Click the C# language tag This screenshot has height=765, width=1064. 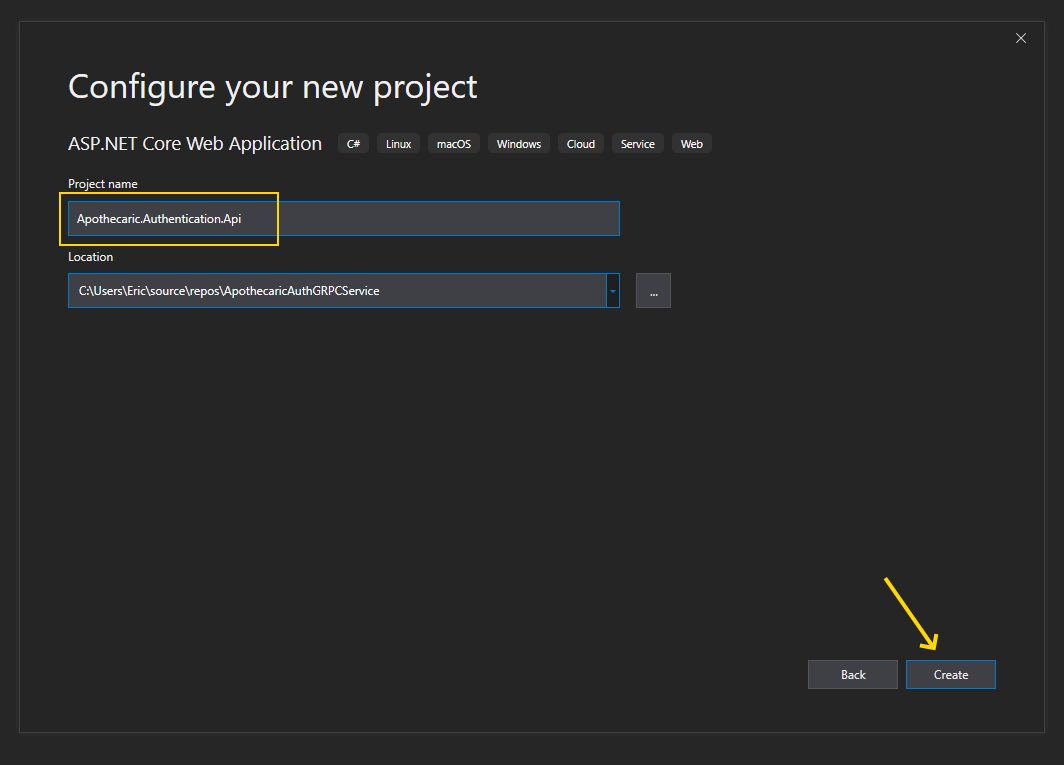353,144
